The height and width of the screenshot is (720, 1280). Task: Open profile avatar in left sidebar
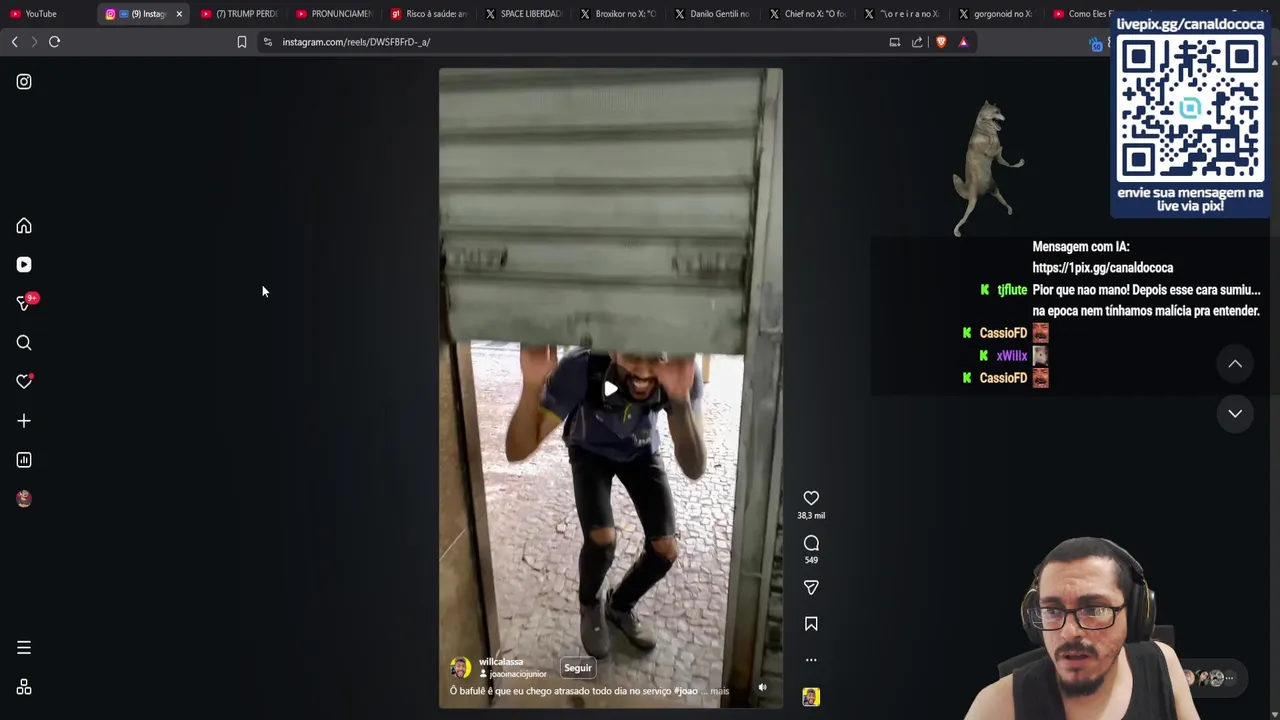[24, 499]
